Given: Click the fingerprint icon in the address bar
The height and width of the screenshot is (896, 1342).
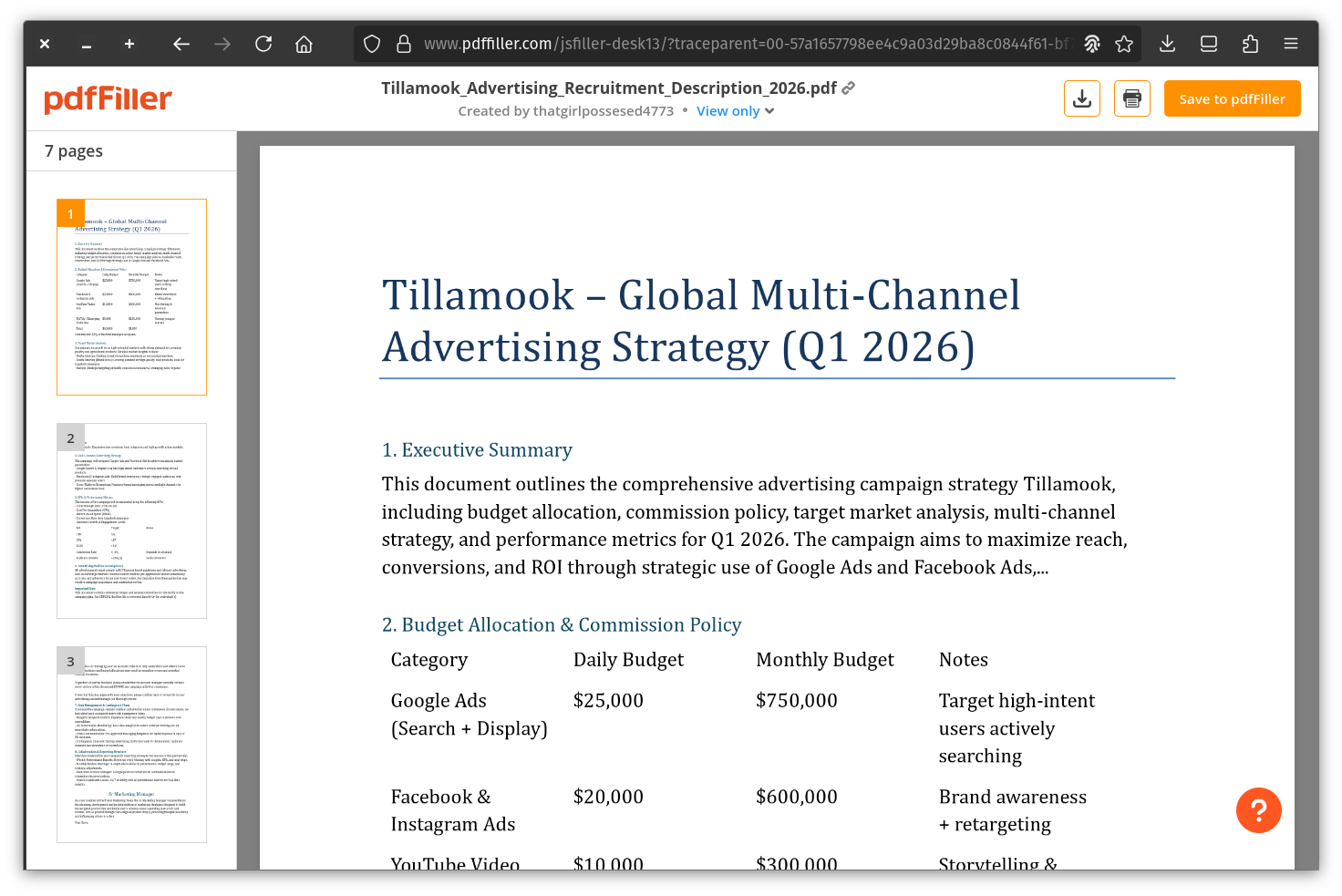Looking at the screenshot, I should (1092, 44).
